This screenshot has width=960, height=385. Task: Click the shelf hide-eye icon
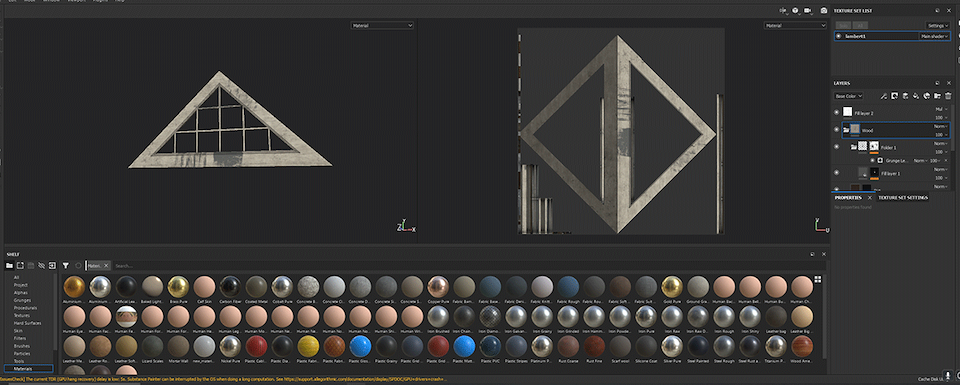(x=42, y=266)
